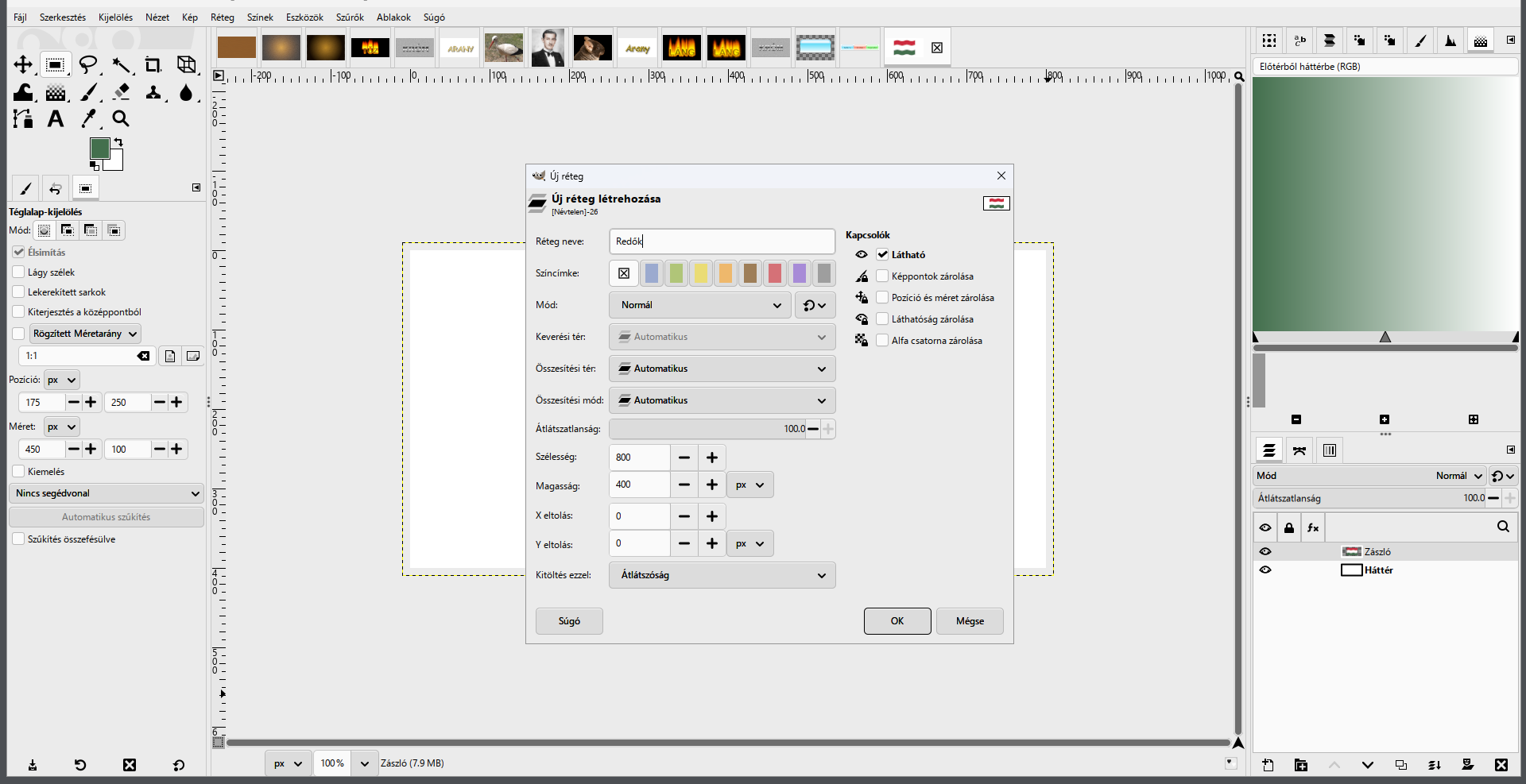This screenshot has width=1526, height=784.
Task: Enable Képpontok zárolása checkbox
Action: [x=882, y=276]
